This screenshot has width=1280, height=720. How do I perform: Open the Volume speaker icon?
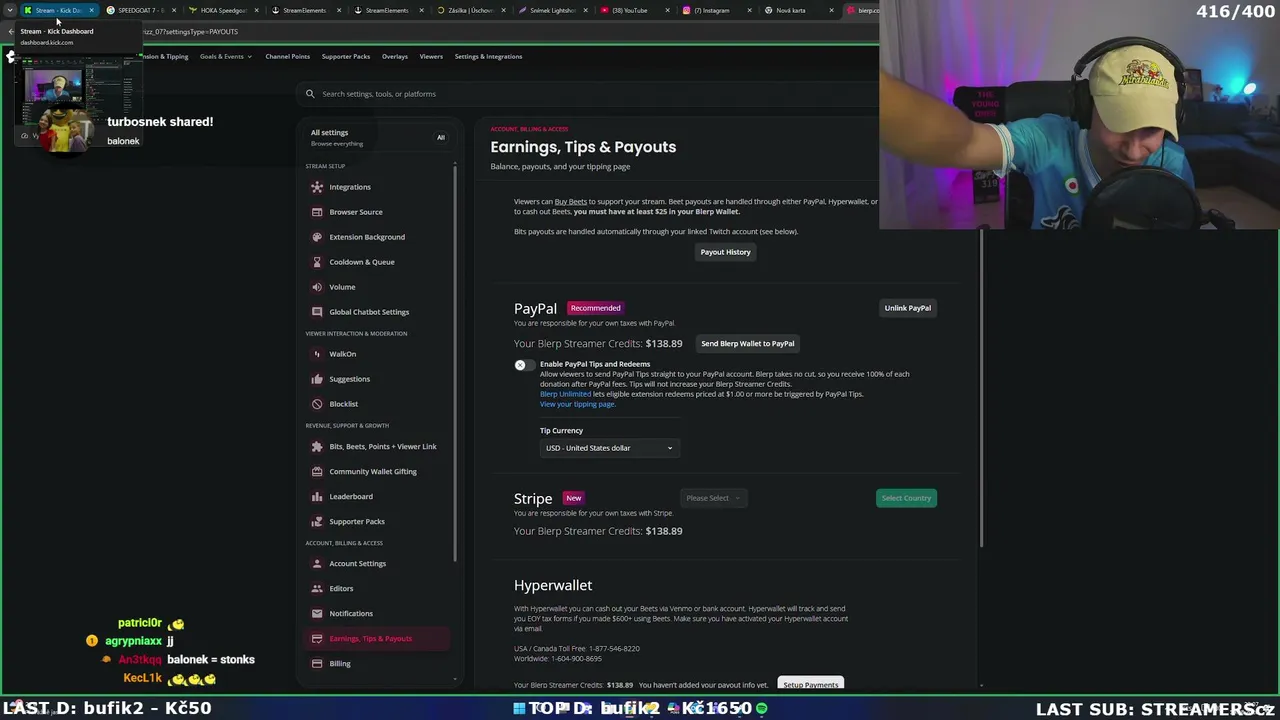click(317, 287)
